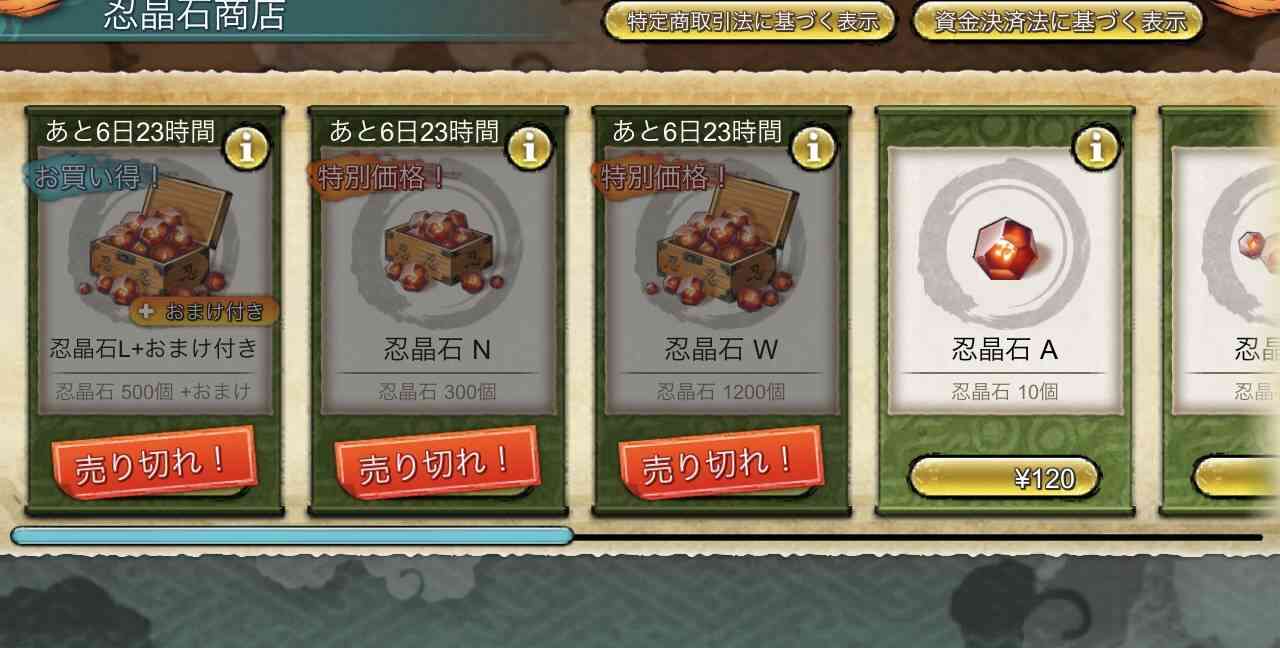Click the おまけ付き plus badge
This screenshot has width=1280, height=648.
pyautogui.click(x=203, y=311)
